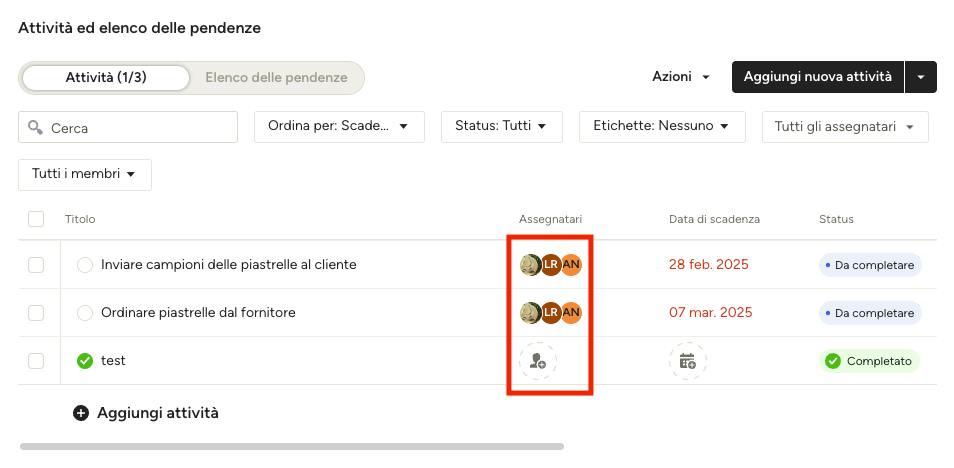Click the green check icon in Completato badge
The height and width of the screenshot is (468, 954).
pos(832,361)
